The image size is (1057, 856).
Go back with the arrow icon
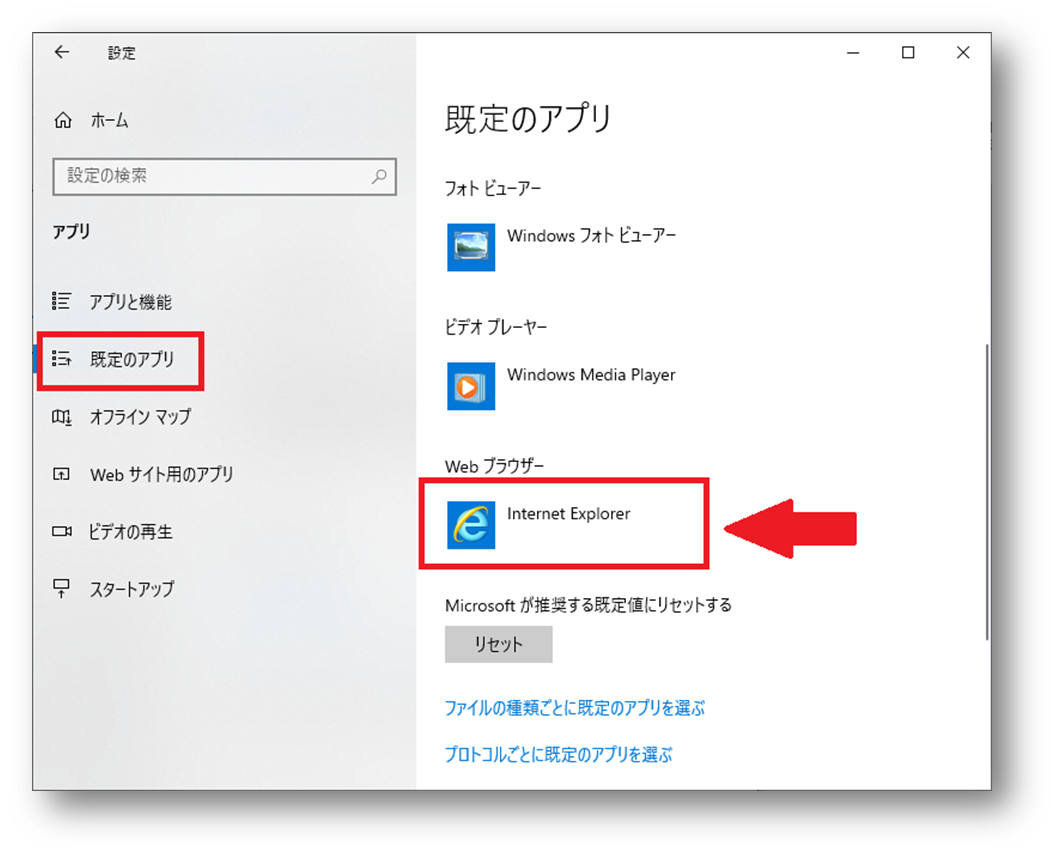pos(62,52)
